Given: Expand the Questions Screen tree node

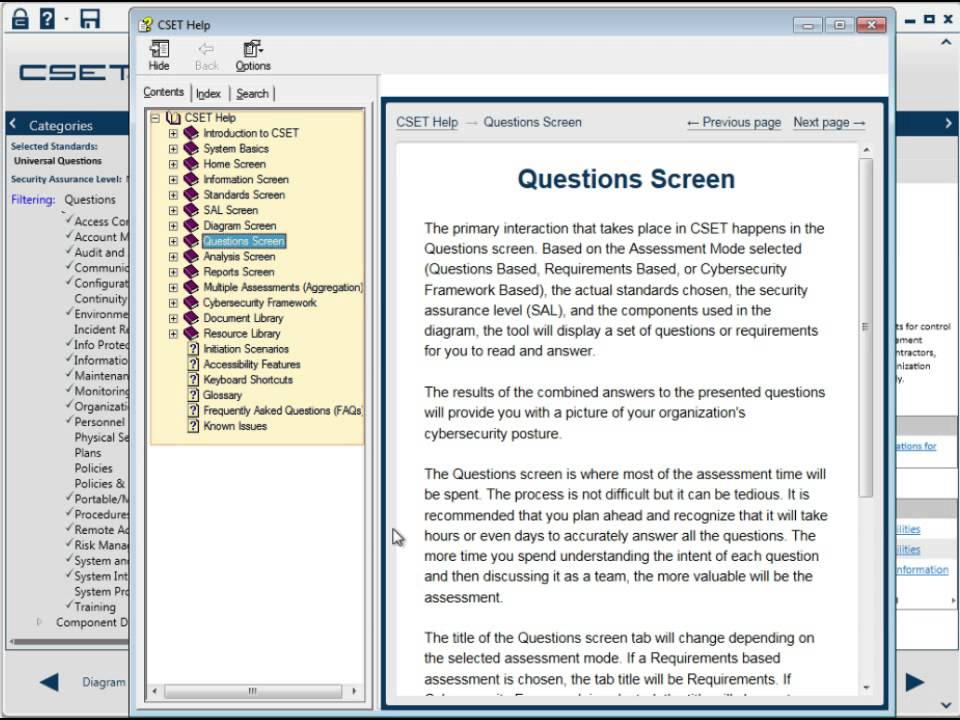Looking at the screenshot, I should (173, 241).
